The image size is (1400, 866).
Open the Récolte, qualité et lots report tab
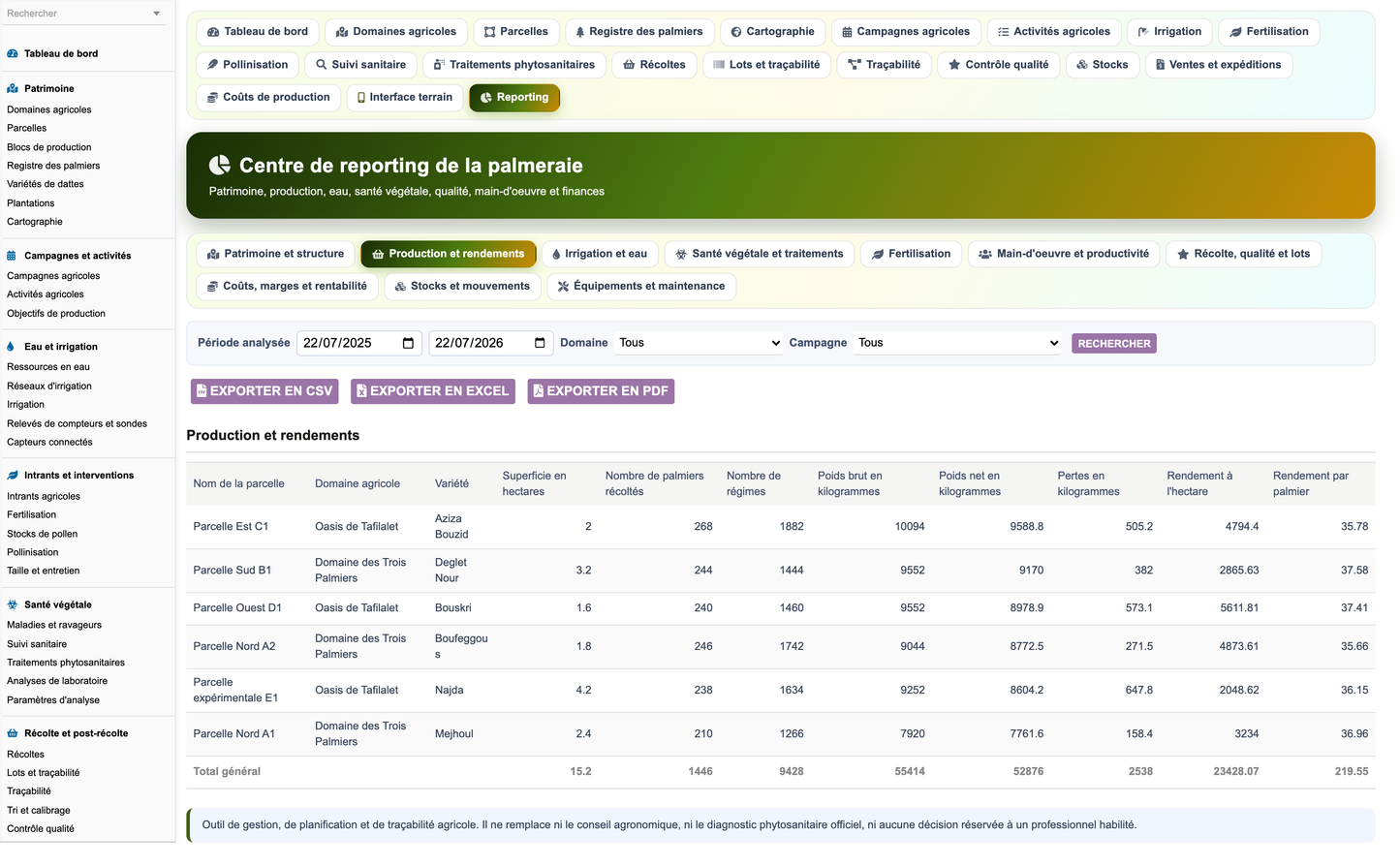[x=1244, y=254]
